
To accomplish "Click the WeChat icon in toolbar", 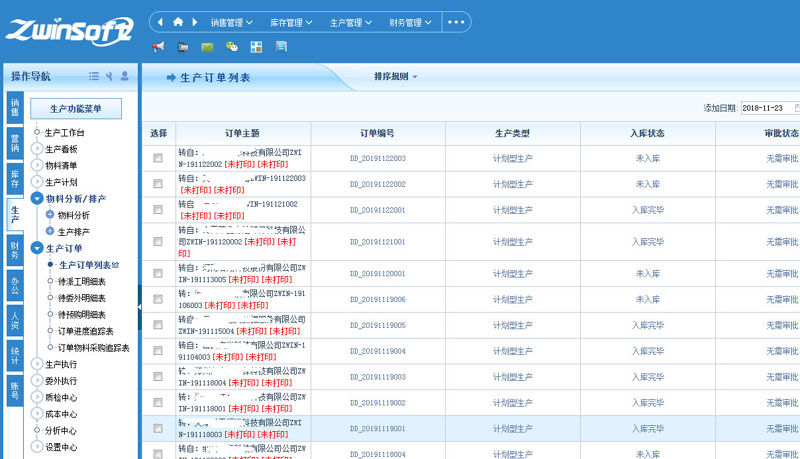I will [x=232, y=47].
